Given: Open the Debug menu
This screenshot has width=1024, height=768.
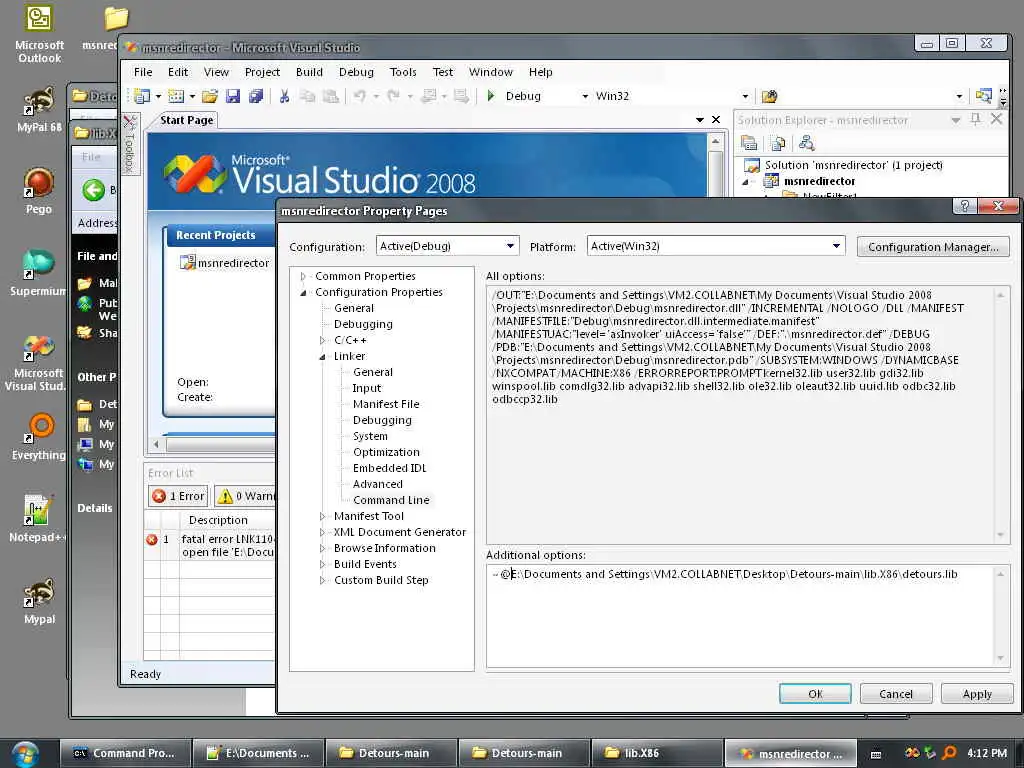Looking at the screenshot, I should [356, 72].
